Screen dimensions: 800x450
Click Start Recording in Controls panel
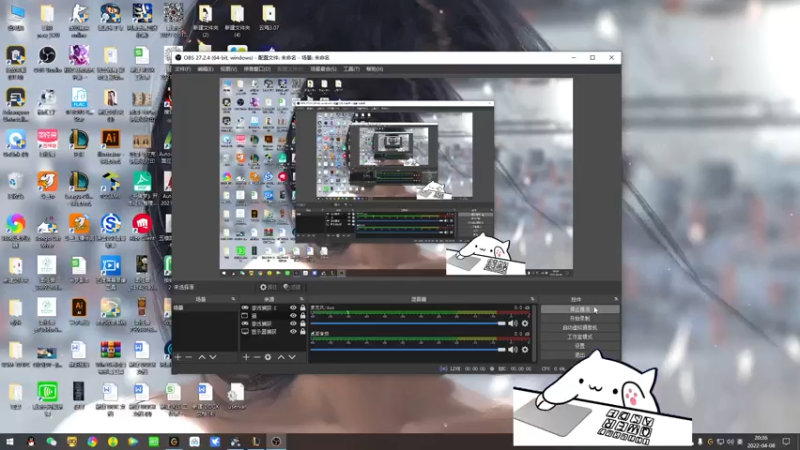(580, 318)
